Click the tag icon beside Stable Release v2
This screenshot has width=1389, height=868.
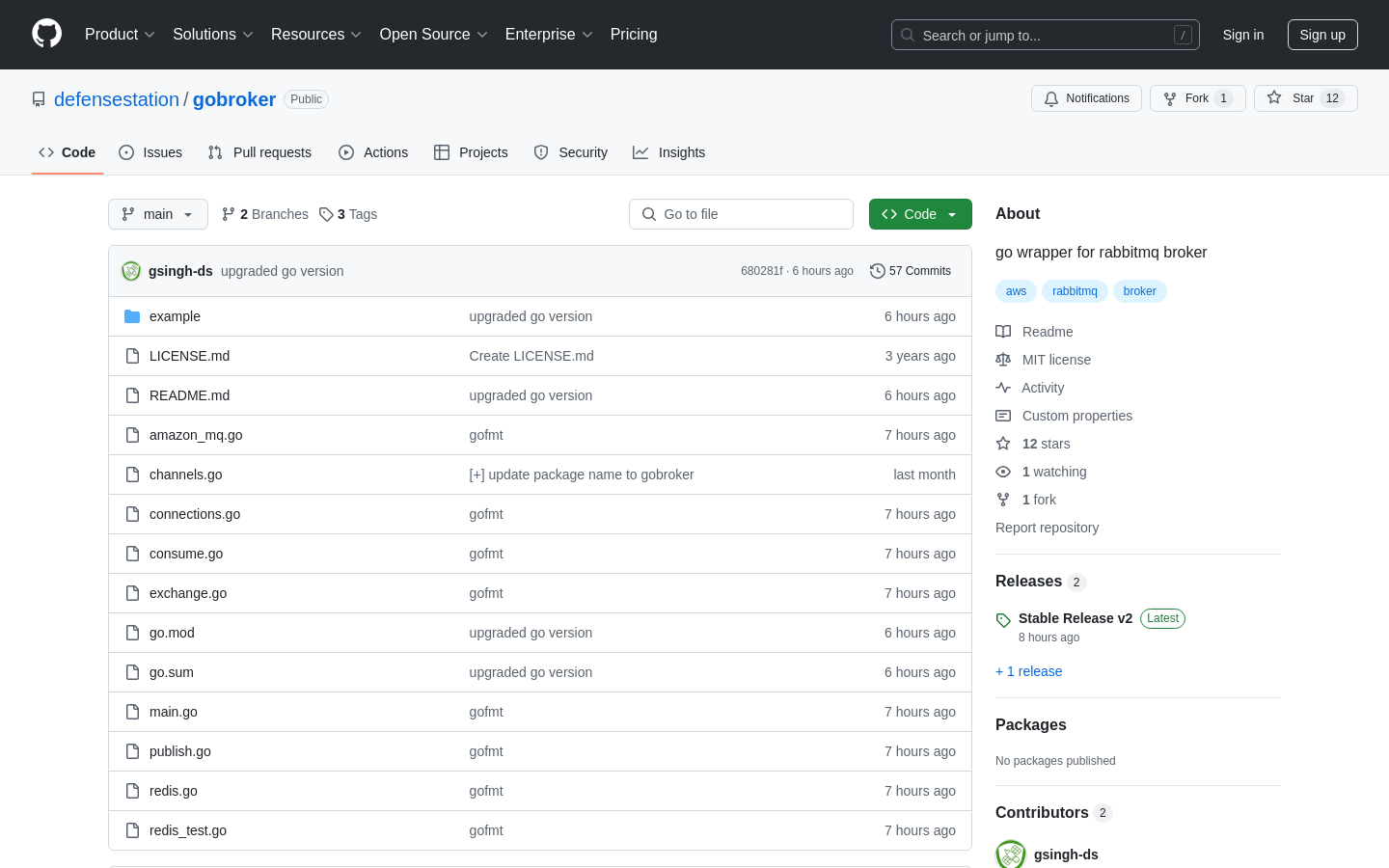pos(1003,620)
